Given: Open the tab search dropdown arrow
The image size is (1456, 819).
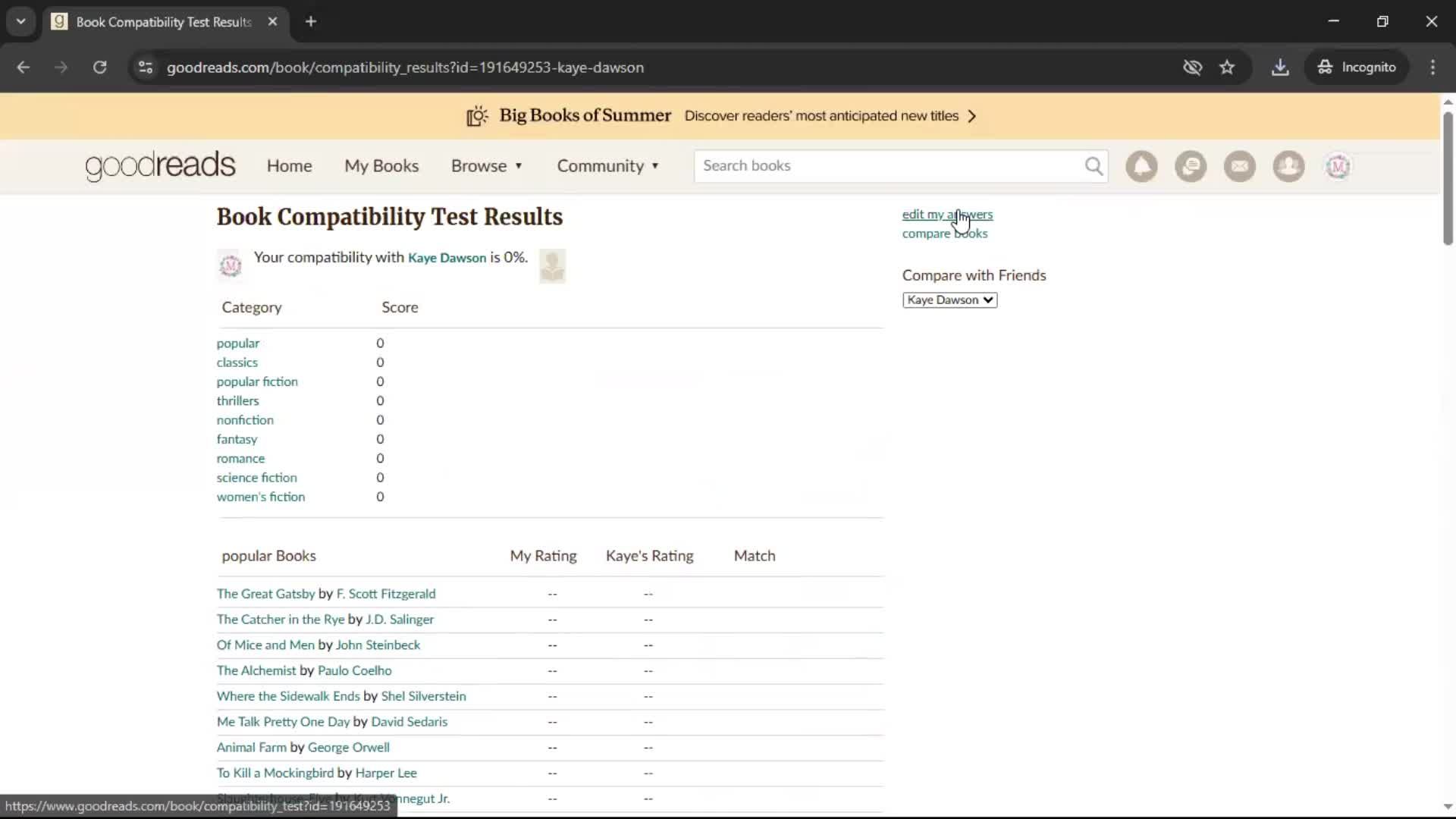Looking at the screenshot, I should [21, 22].
